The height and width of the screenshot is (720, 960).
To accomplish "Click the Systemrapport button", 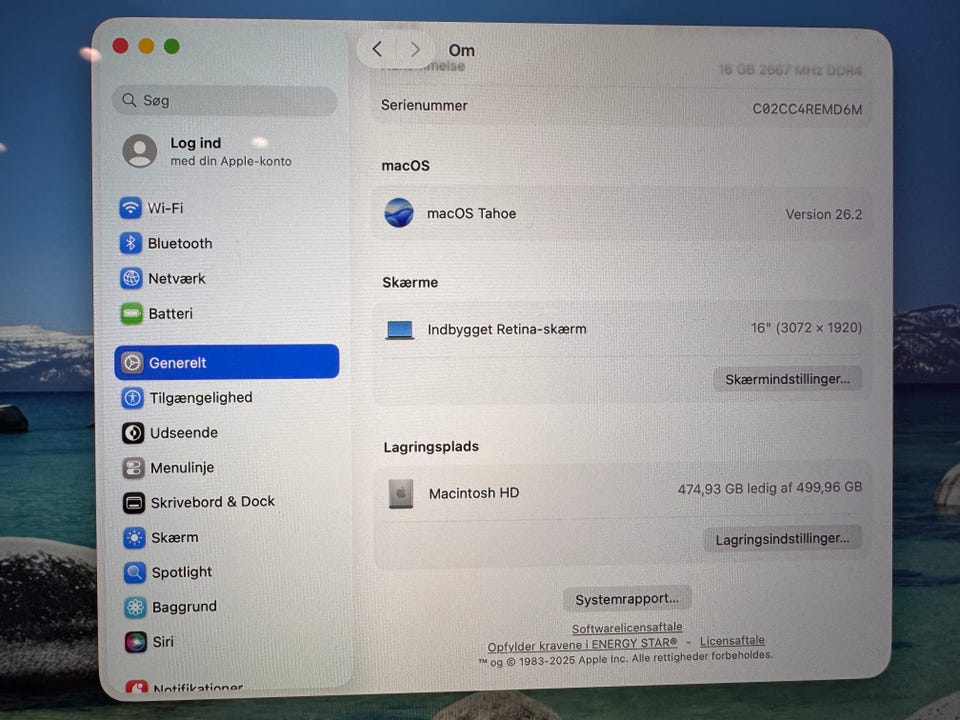I will 627,599.
